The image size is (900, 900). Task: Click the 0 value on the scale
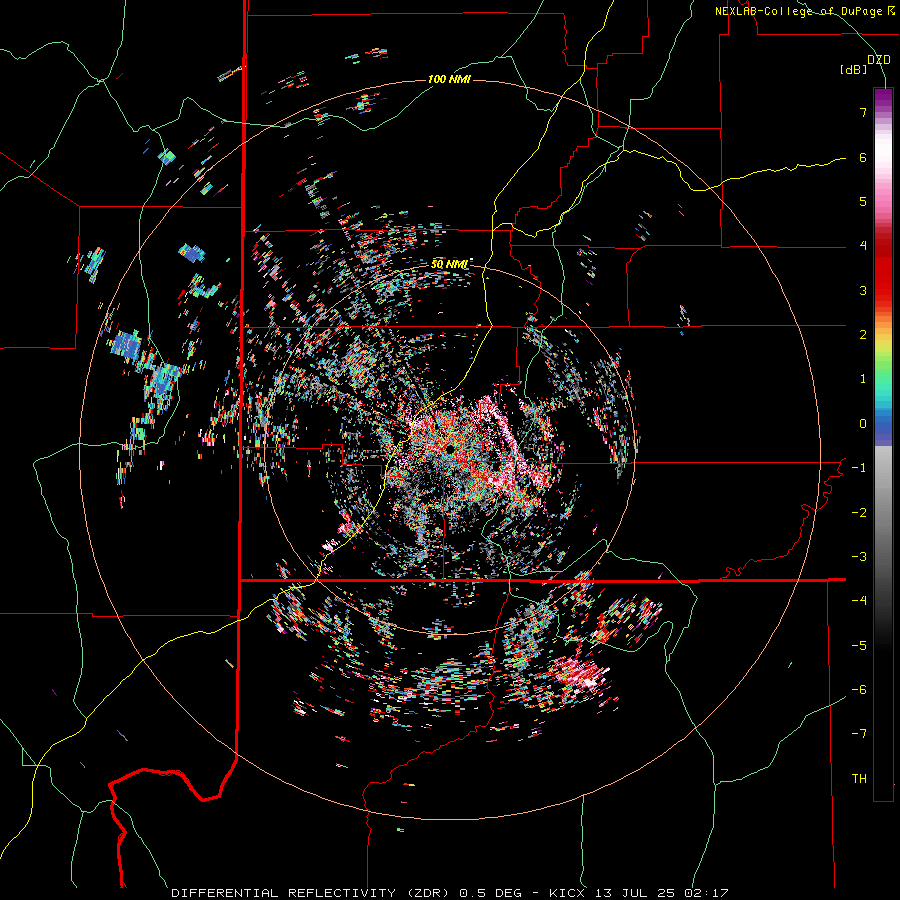(x=863, y=424)
